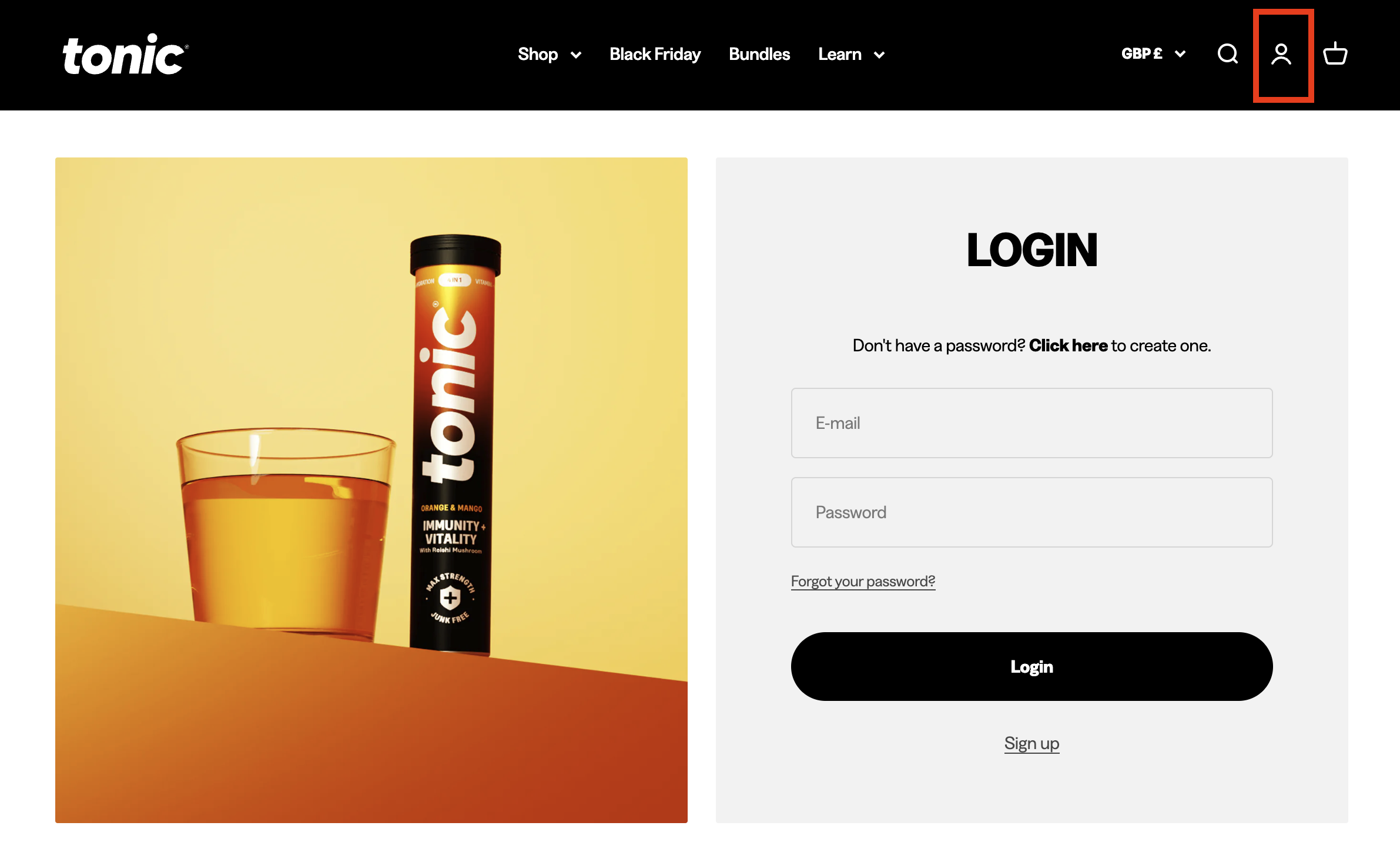
Task: Focus the Password input field
Action: tap(1031, 512)
